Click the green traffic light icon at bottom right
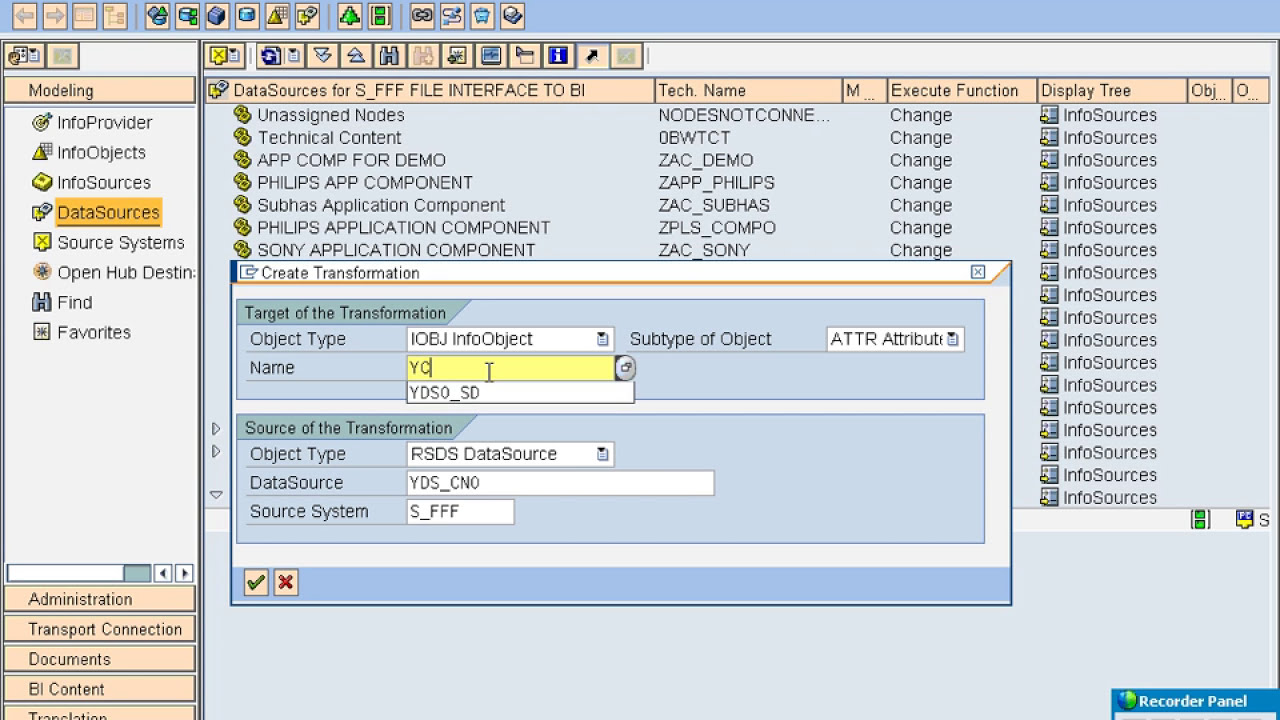Viewport: 1280px width, 720px height. (1200, 520)
